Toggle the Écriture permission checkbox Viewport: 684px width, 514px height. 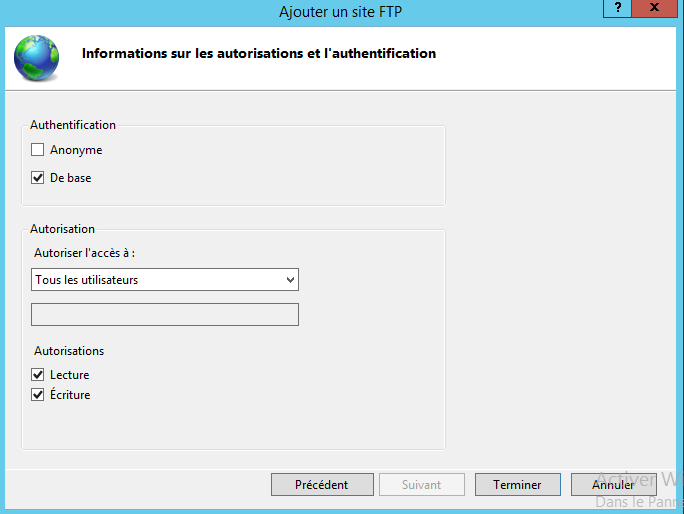coord(38,394)
